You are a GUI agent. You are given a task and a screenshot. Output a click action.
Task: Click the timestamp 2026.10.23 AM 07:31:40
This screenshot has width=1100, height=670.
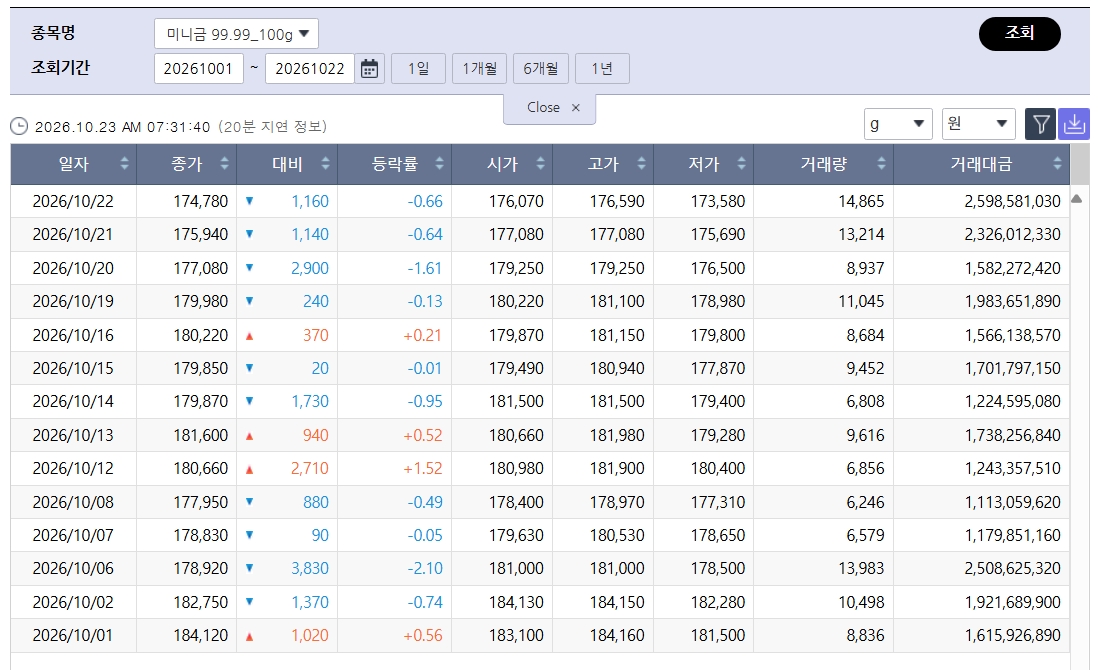pyautogui.click(x=123, y=127)
